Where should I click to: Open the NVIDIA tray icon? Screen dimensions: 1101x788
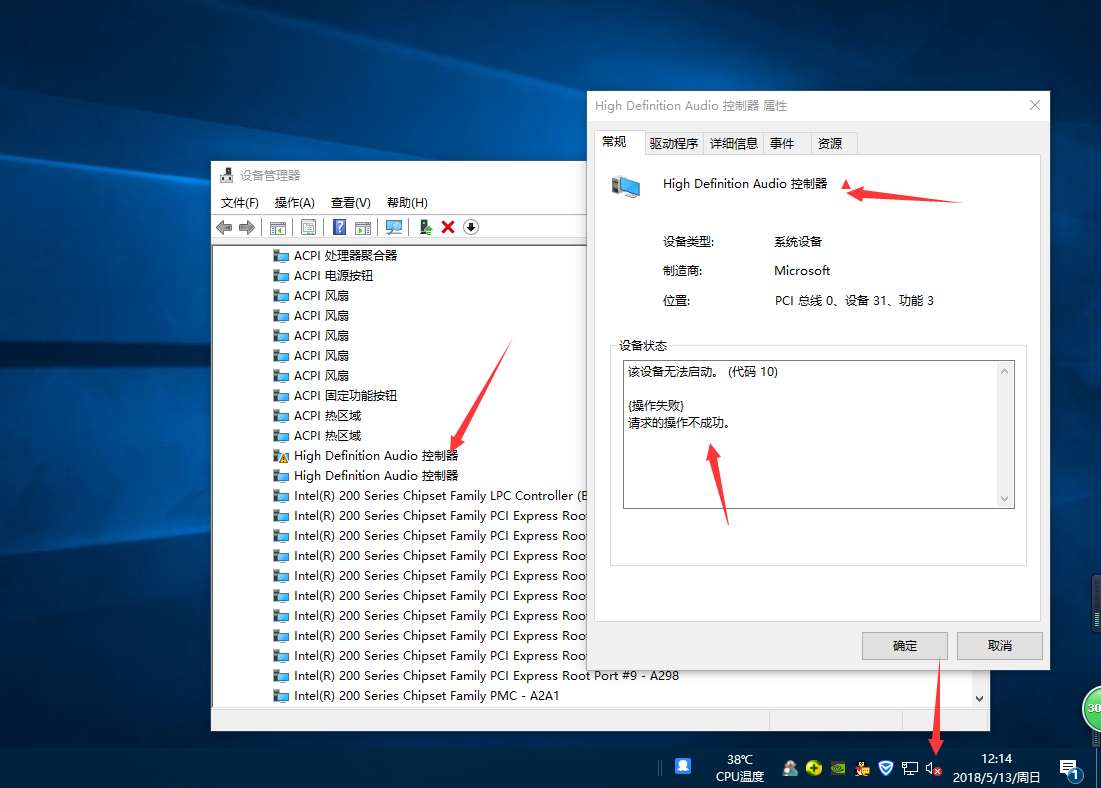(x=838, y=768)
